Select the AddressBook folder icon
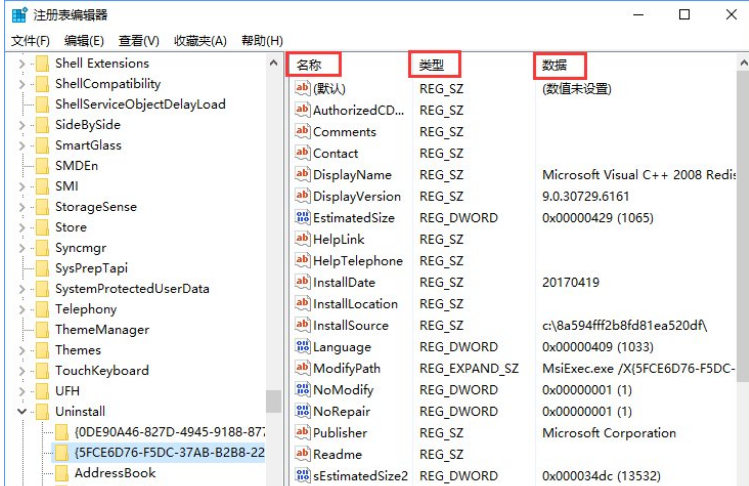The height and width of the screenshot is (486, 749). pos(62,473)
